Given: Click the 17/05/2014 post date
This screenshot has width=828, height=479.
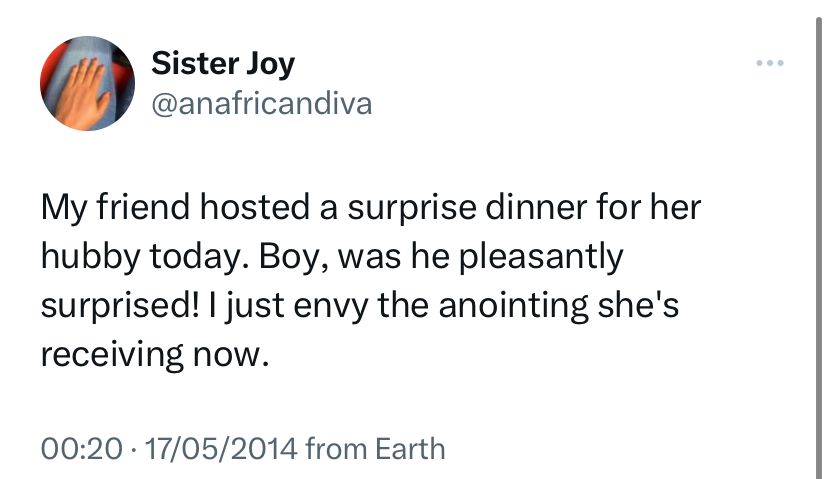Looking at the screenshot, I should pyautogui.click(x=220, y=449).
